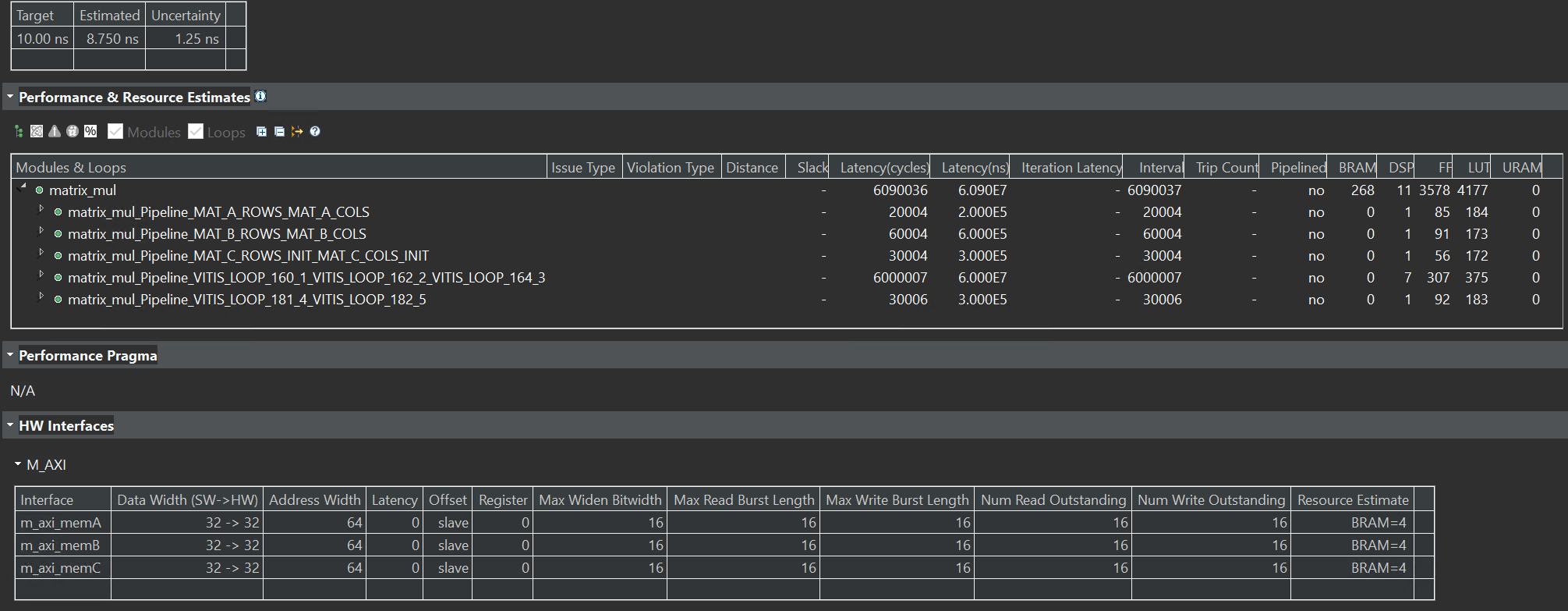Click the Modules & Loops column header
The height and width of the screenshot is (611, 1568).
(x=279, y=167)
